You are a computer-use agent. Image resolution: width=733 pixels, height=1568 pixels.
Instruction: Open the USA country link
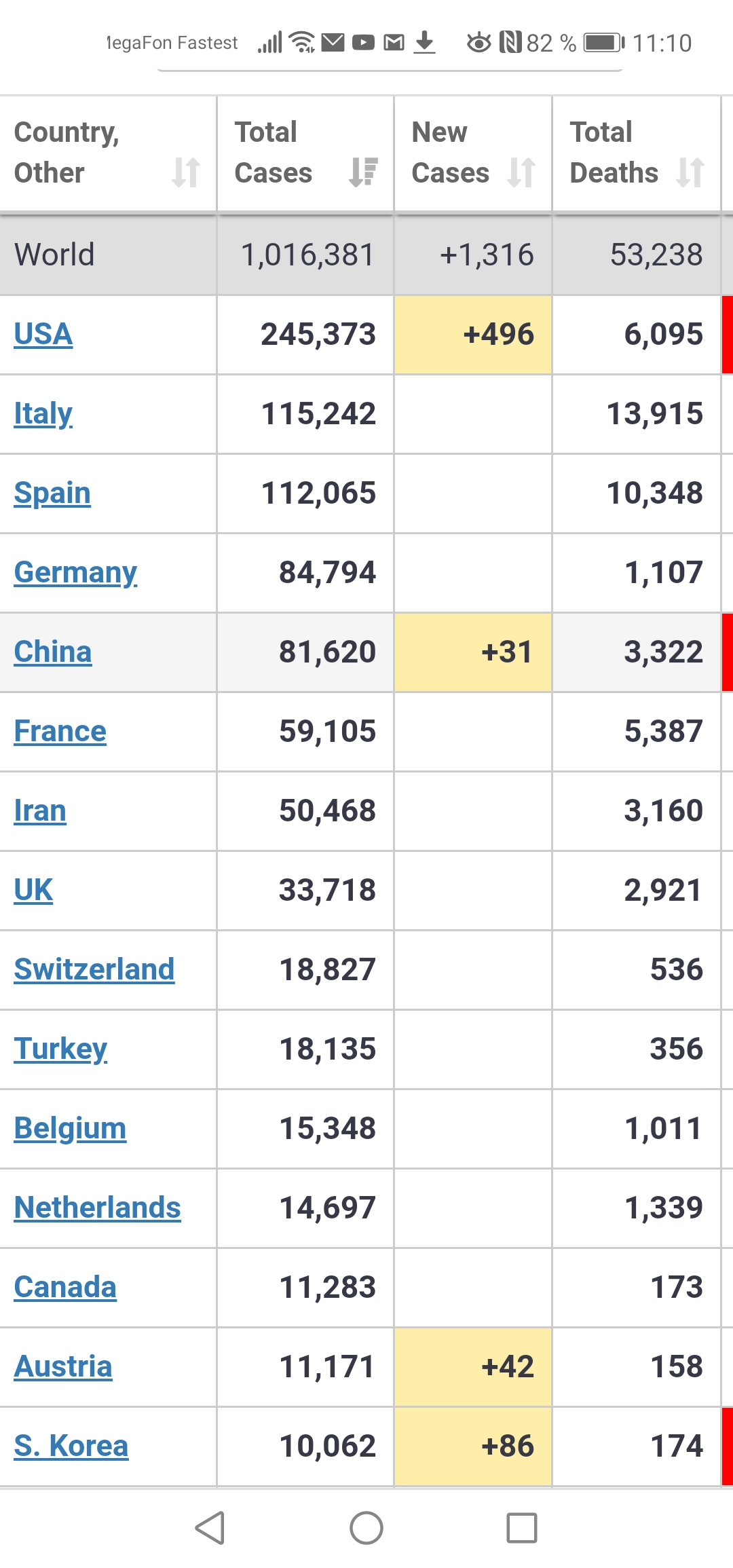click(x=43, y=334)
